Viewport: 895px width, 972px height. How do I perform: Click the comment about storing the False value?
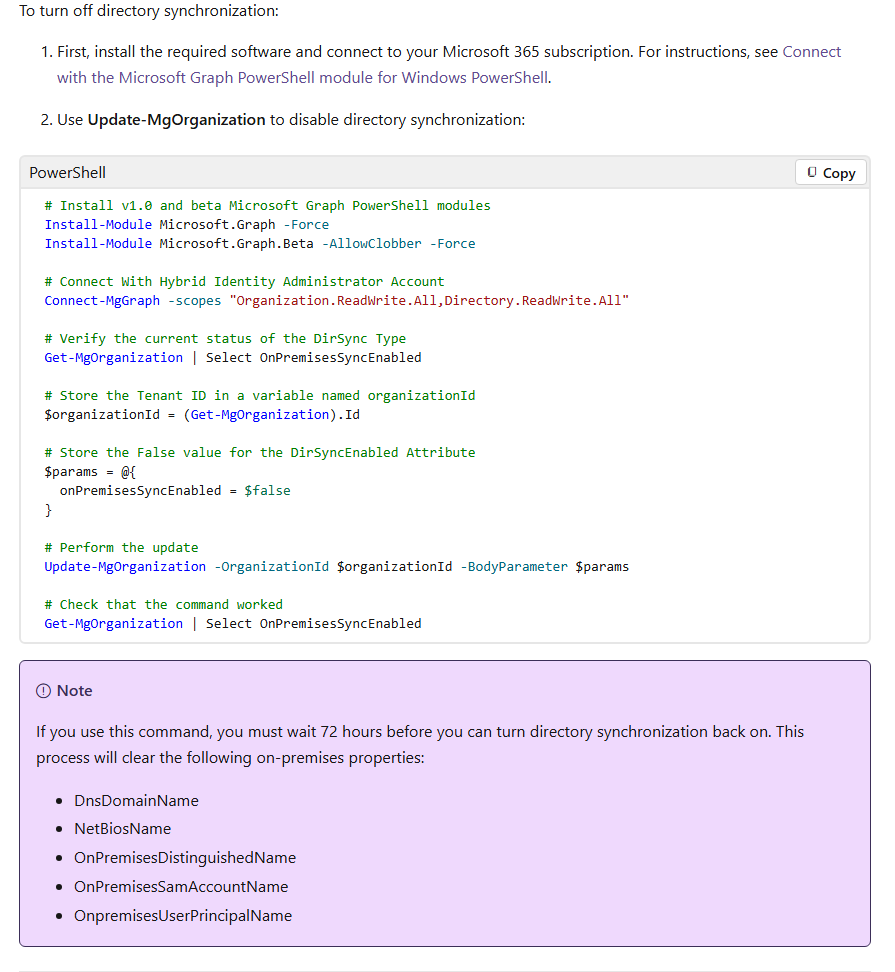260,453
